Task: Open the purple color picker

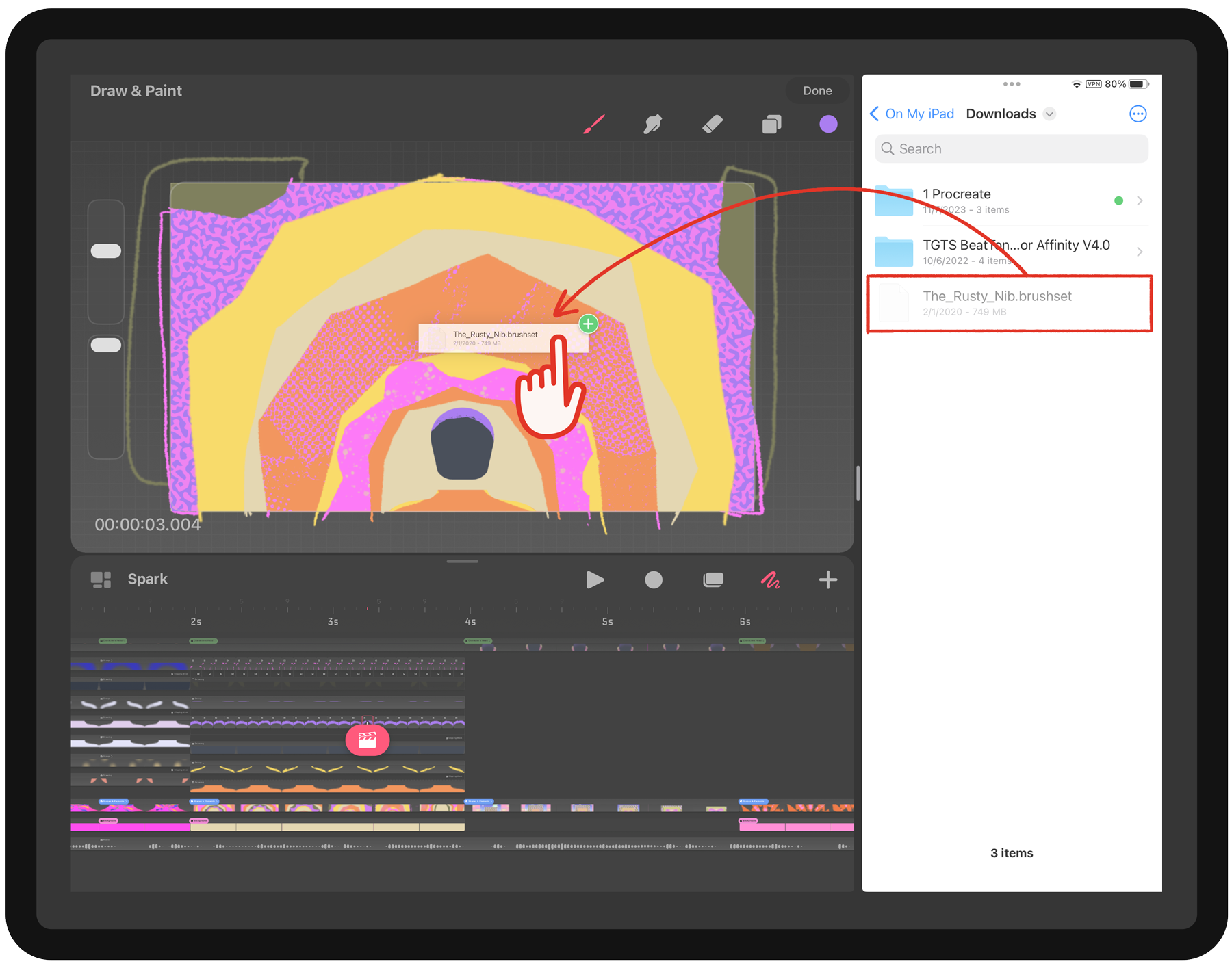Action: pos(828,124)
